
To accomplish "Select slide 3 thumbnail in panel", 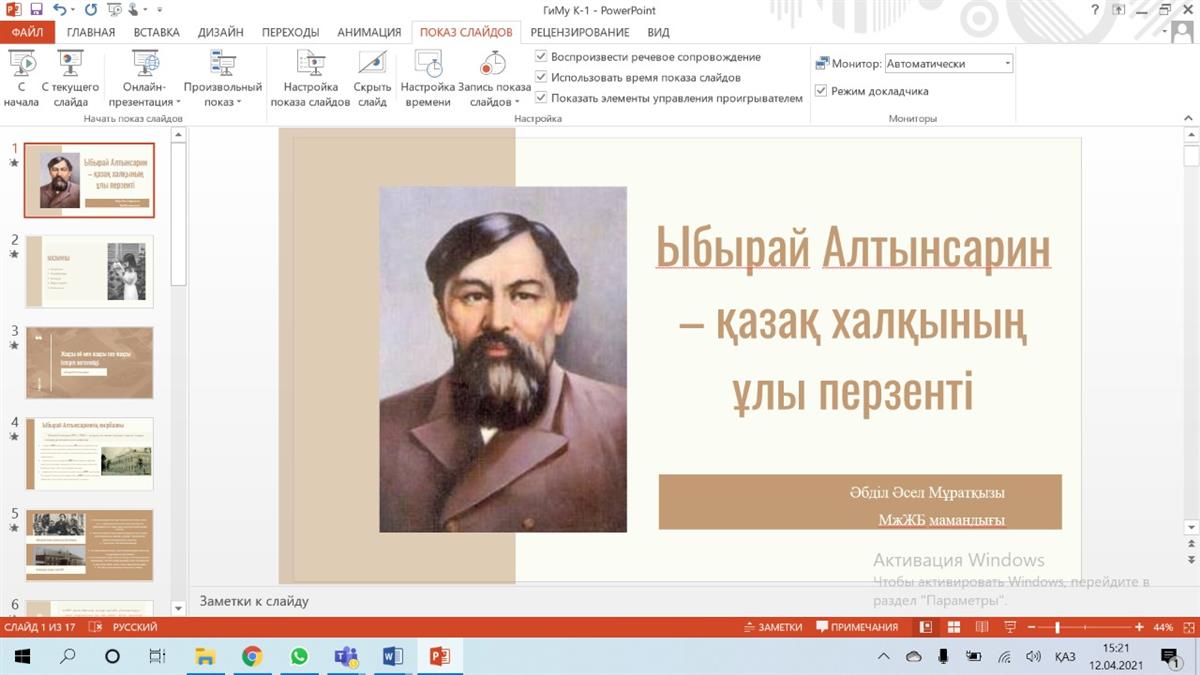I will point(90,362).
